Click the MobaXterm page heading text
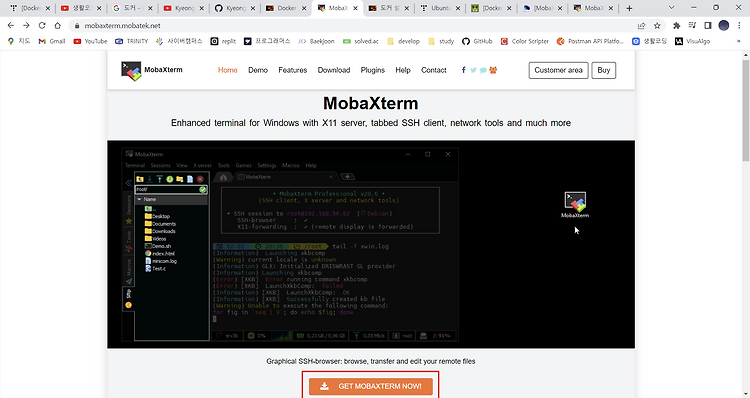Viewport: 750px width, 398px height. 371,103
